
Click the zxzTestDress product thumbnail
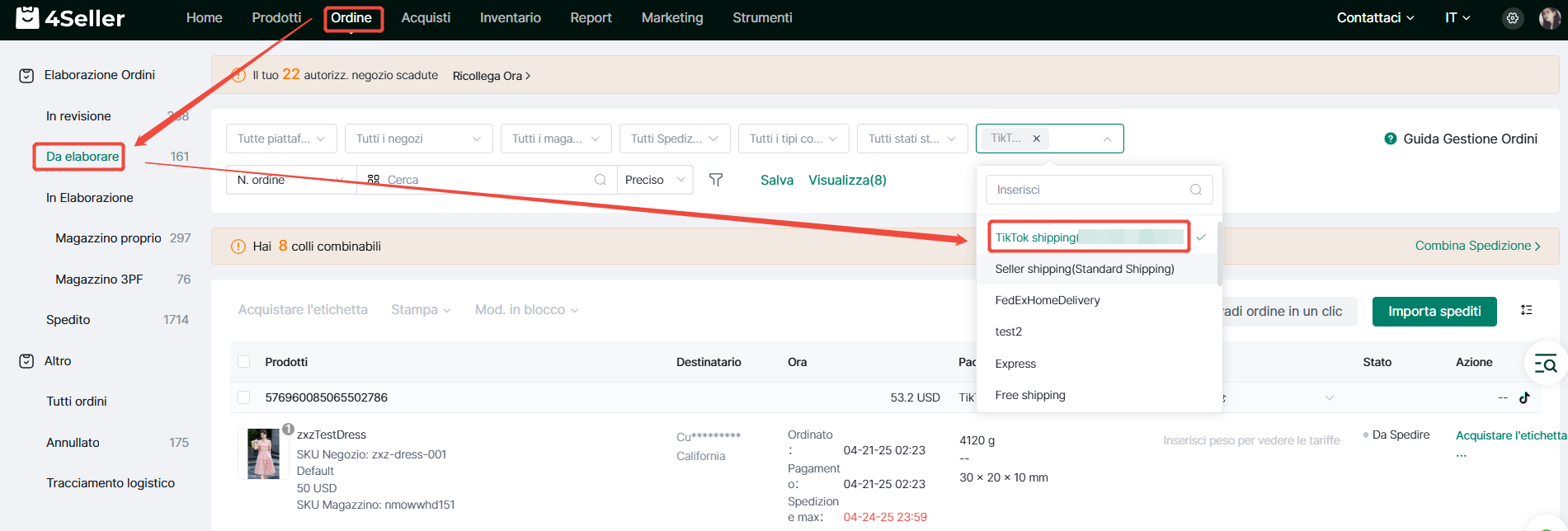pyautogui.click(x=264, y=453)
